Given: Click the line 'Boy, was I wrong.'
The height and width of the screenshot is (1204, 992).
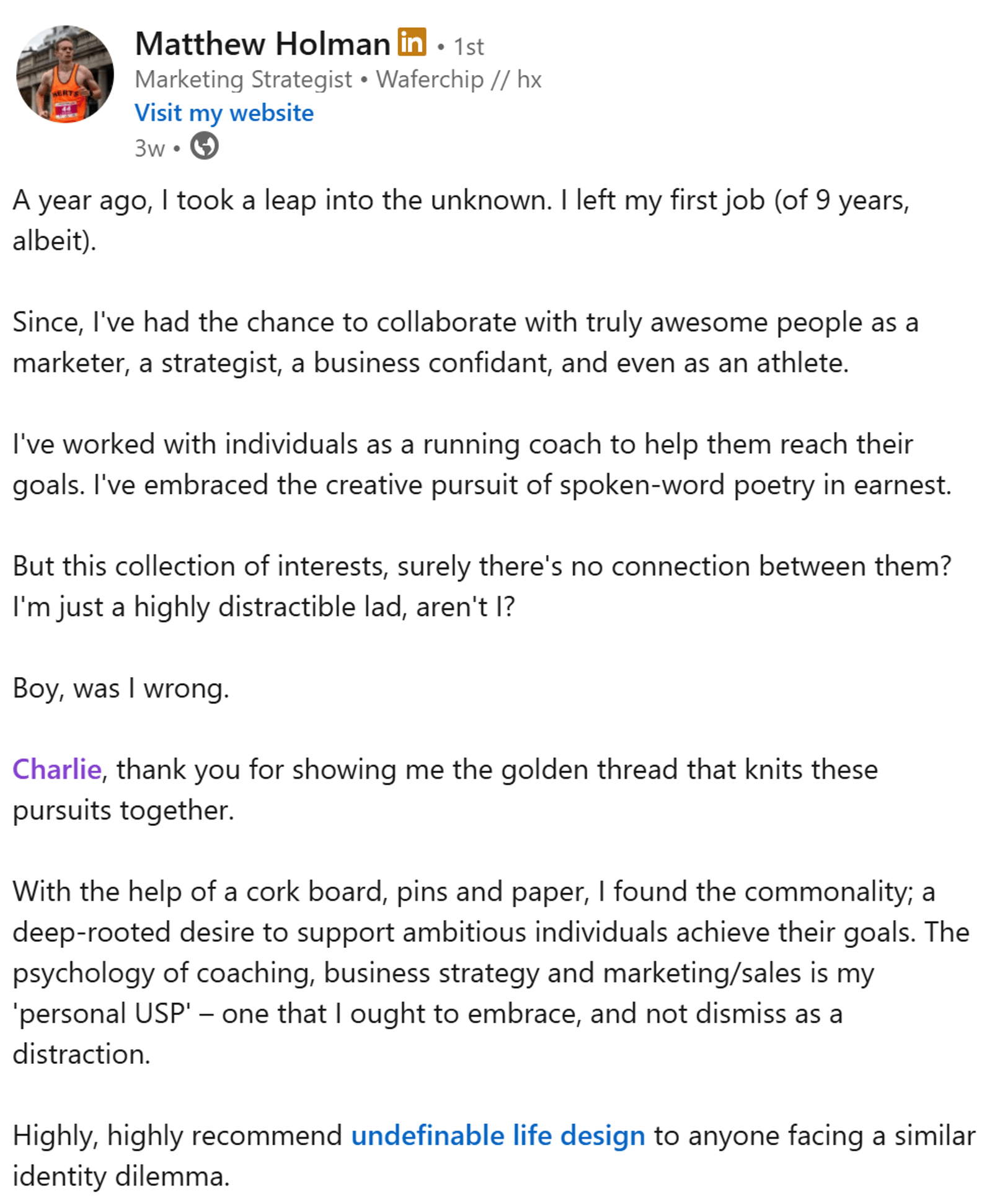Looking at the screenshot, I should (121, 688).
